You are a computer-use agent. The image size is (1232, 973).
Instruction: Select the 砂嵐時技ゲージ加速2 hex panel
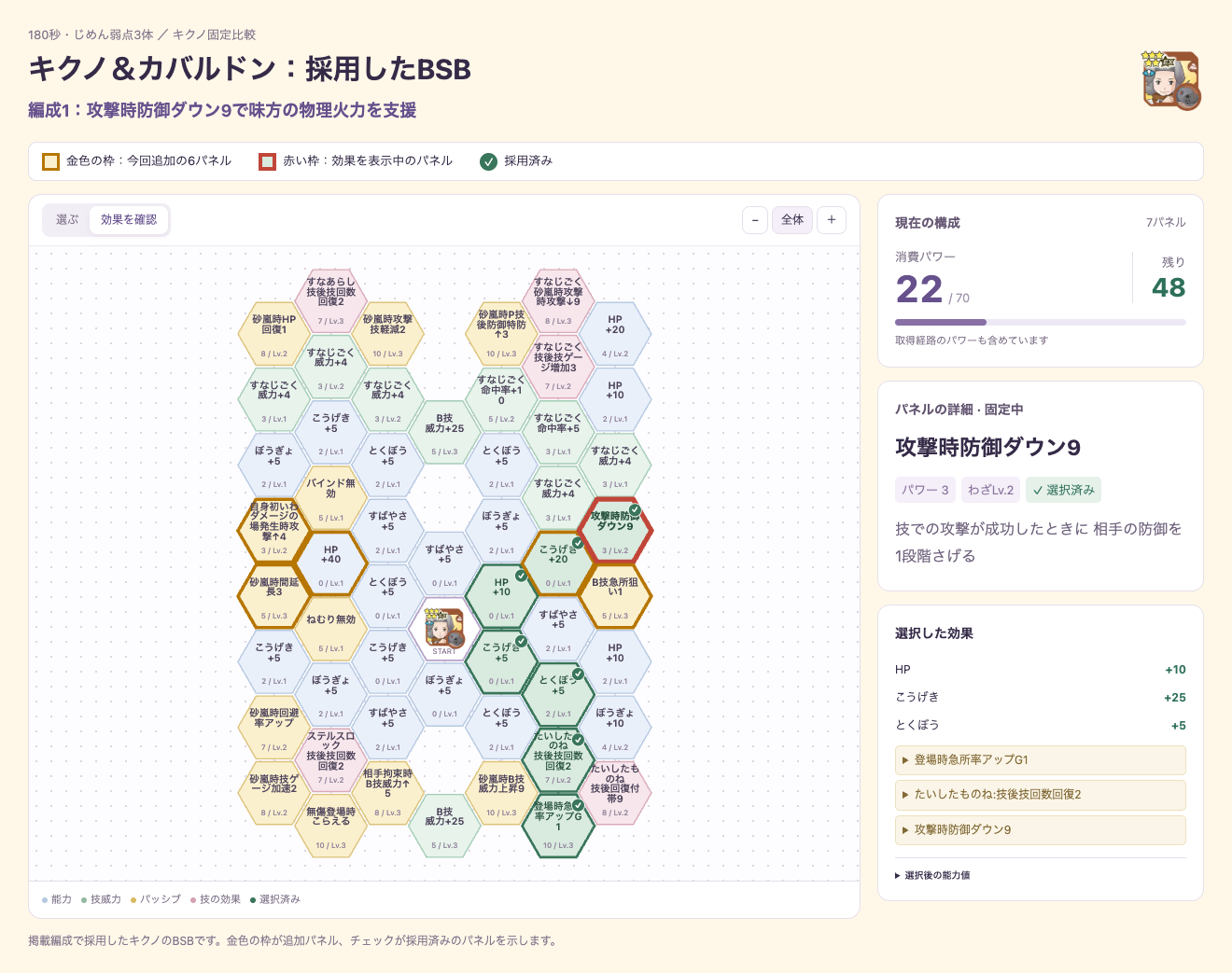click(273, 793)
